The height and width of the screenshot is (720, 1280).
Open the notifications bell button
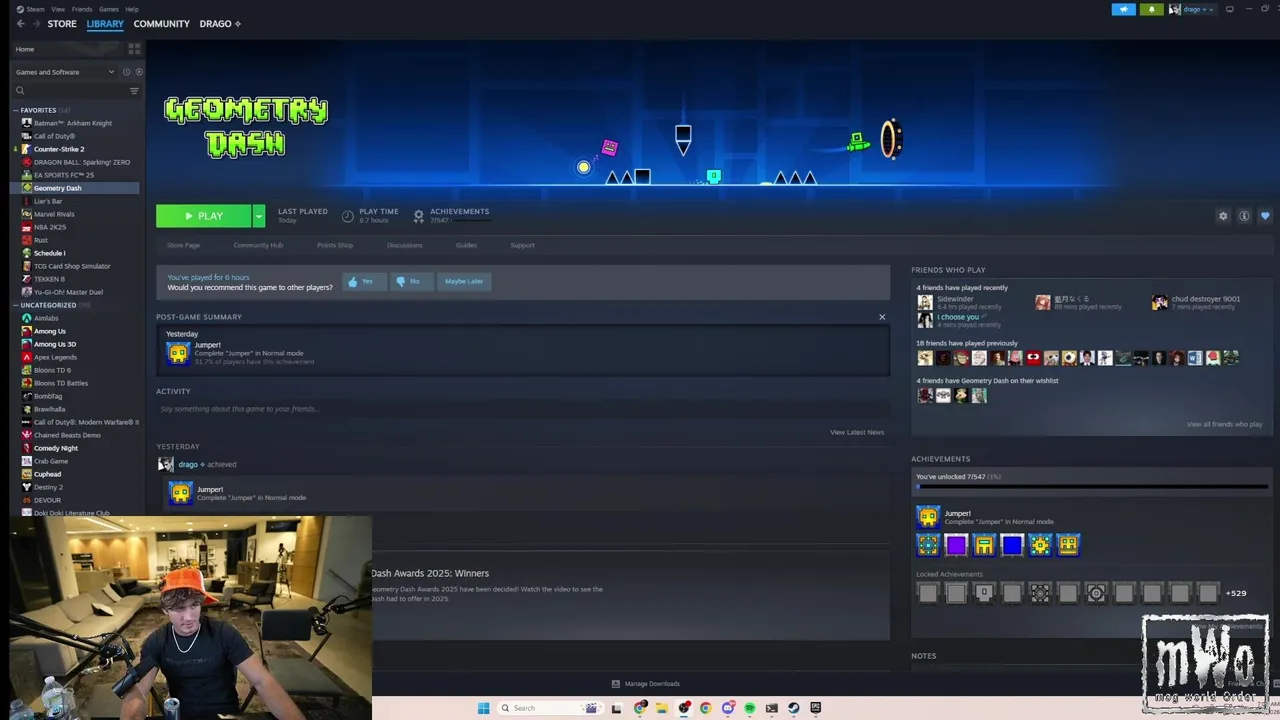1151,9
